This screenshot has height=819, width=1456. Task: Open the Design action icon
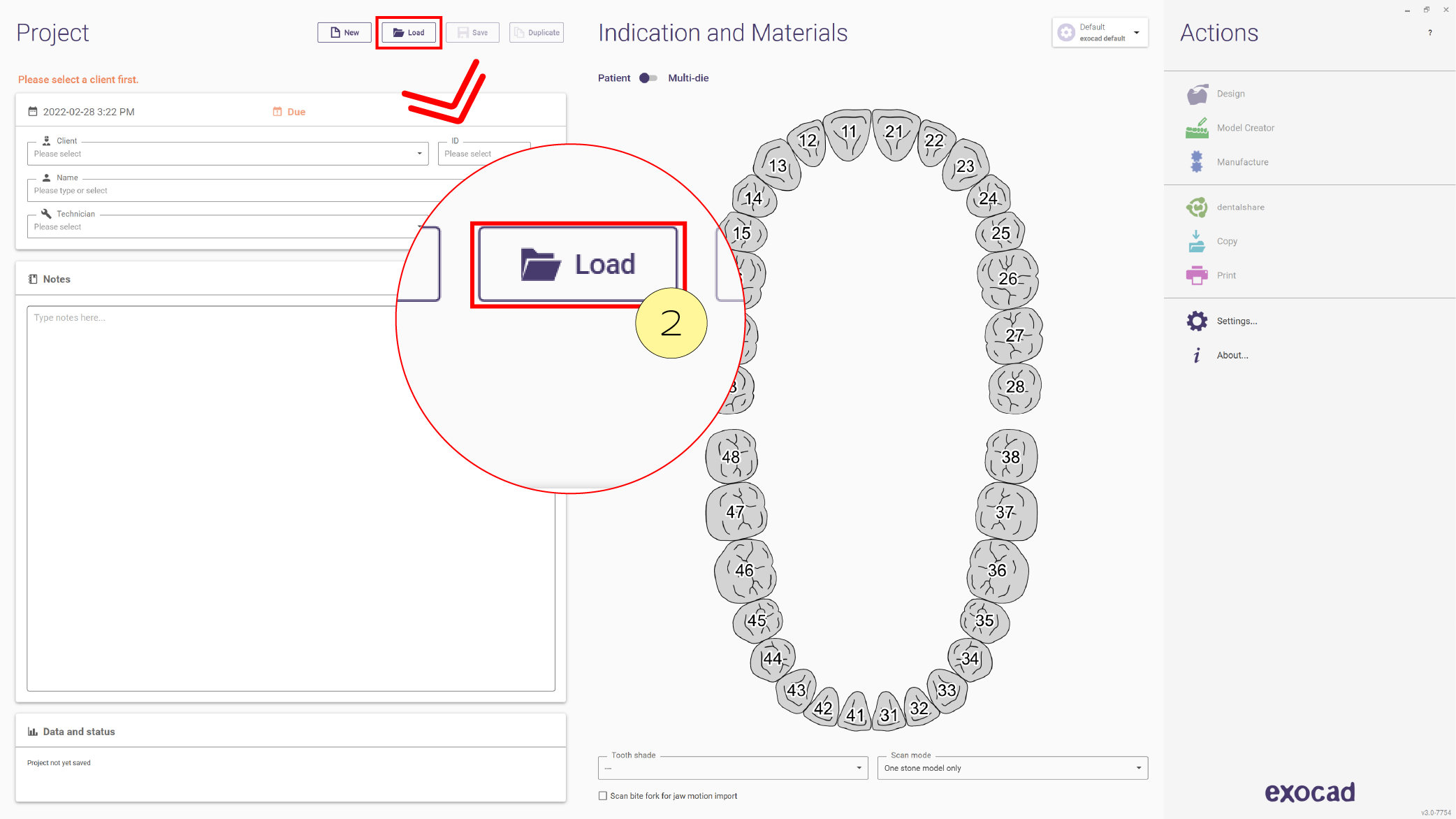pos(1197,94)
